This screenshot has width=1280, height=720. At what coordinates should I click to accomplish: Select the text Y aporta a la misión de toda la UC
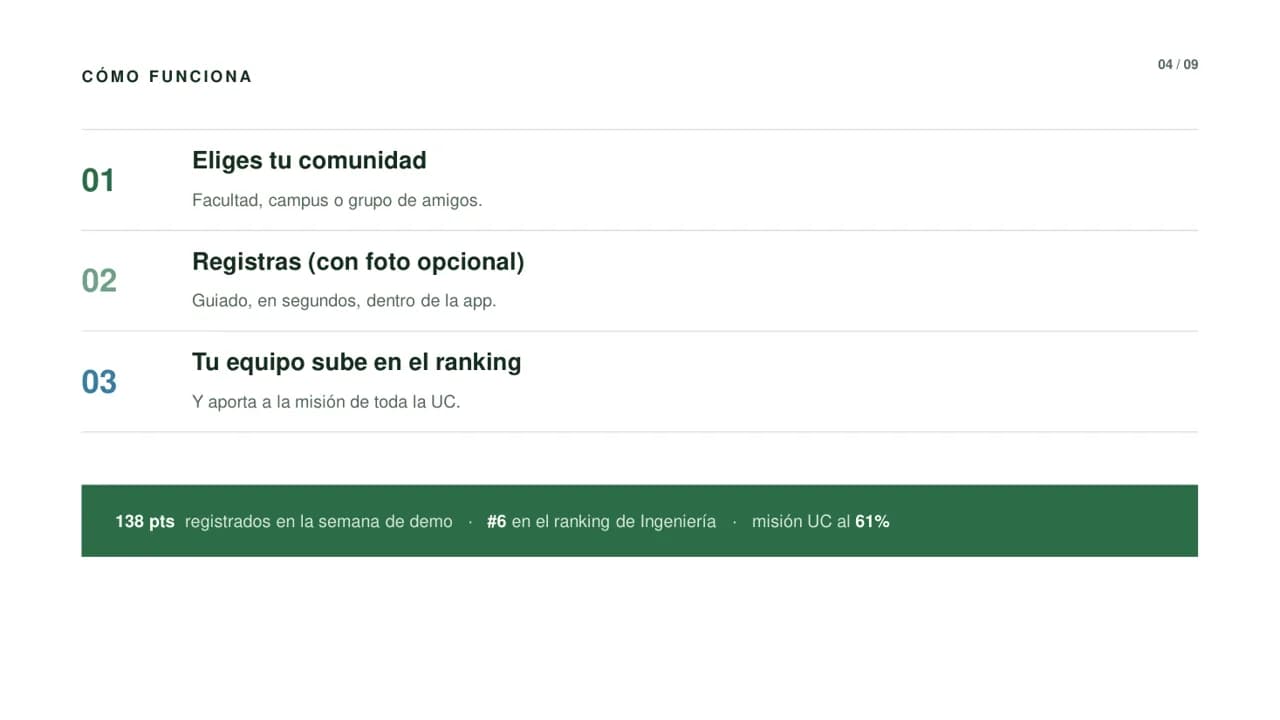[326, 402]
